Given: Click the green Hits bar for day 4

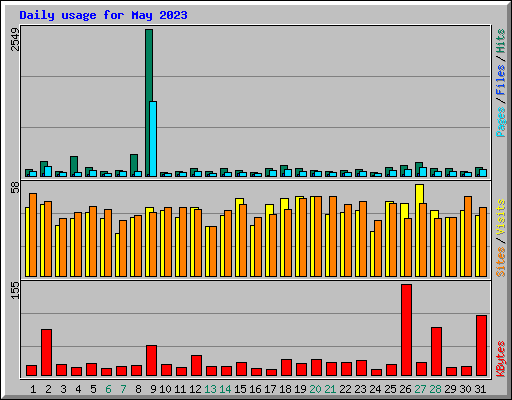Looking at the screenshot, I should [x=74, y=166].
